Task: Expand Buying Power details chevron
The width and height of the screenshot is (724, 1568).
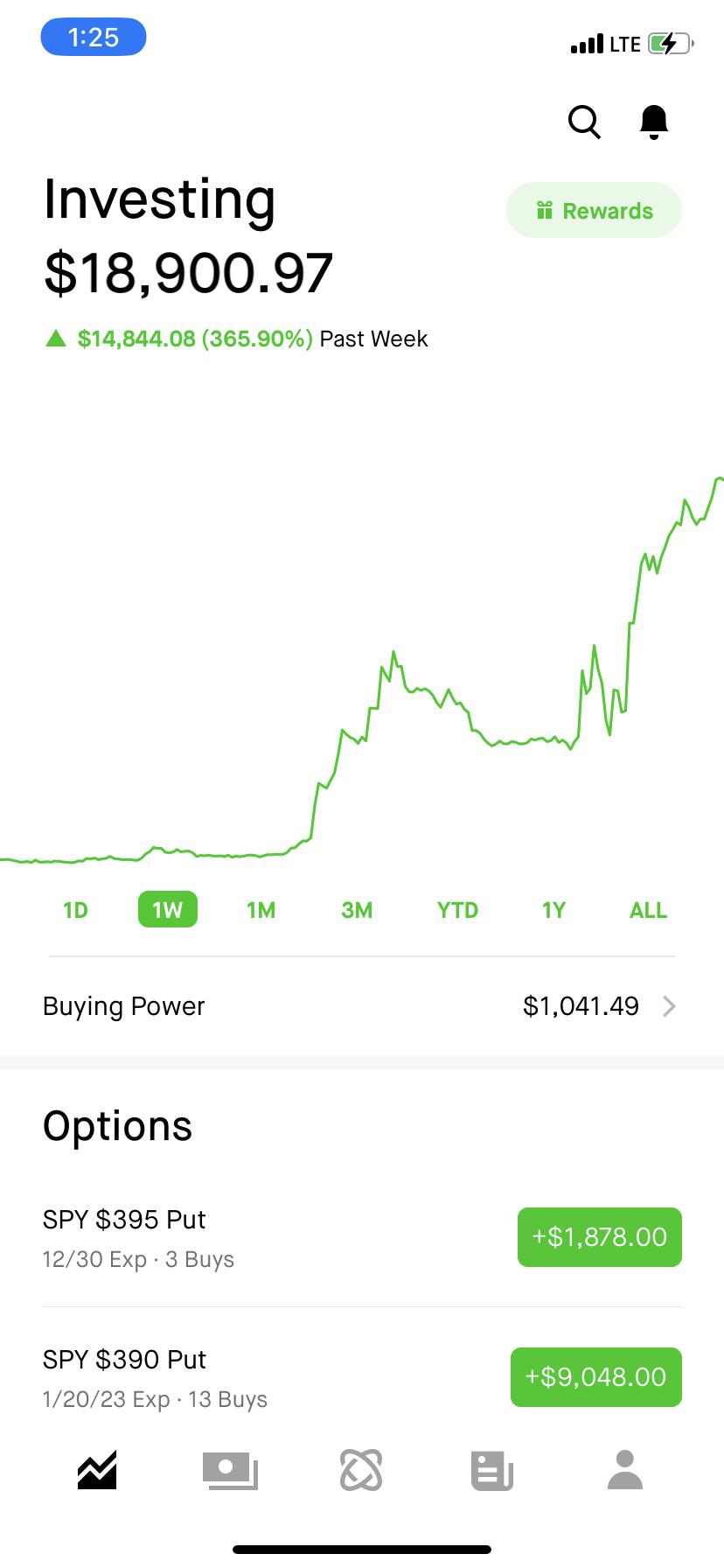Action: 669,1006
